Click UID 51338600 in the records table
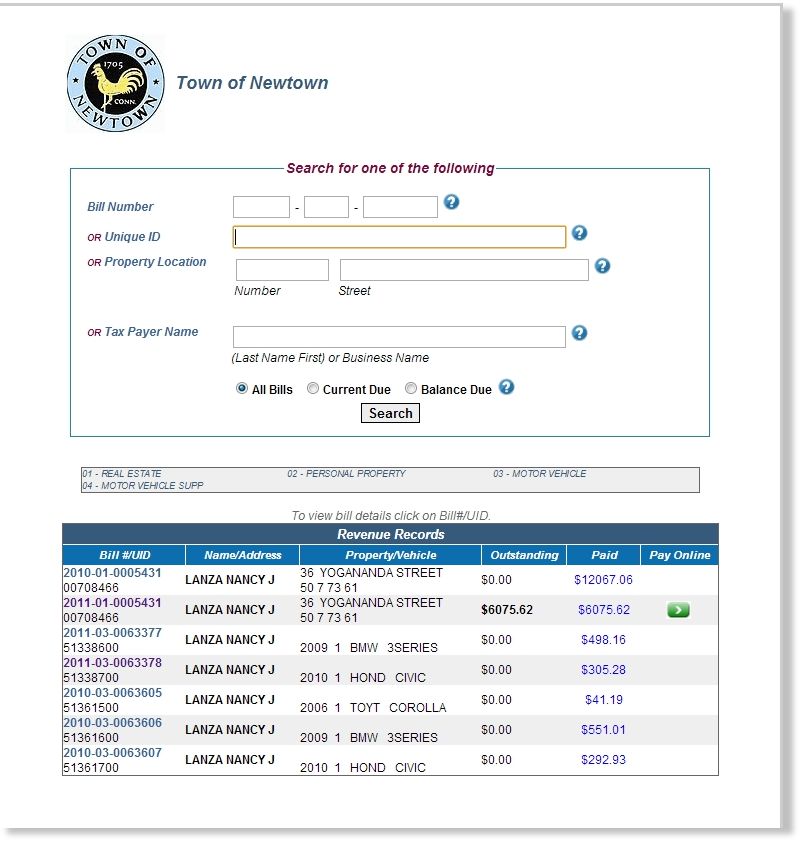 (91, 647)
